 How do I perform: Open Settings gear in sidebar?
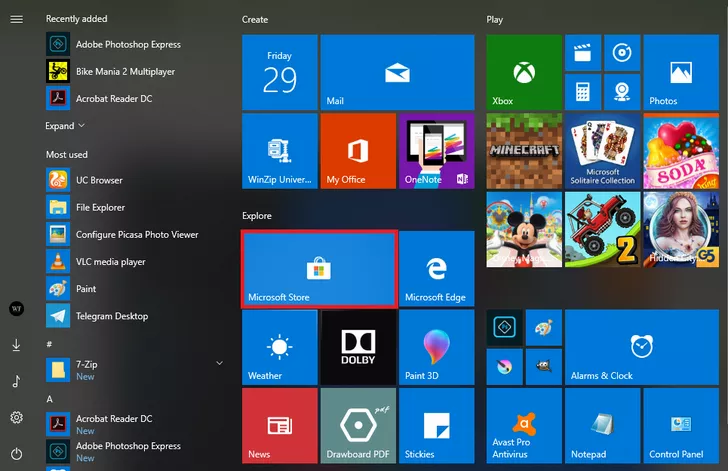click(16, 418)
